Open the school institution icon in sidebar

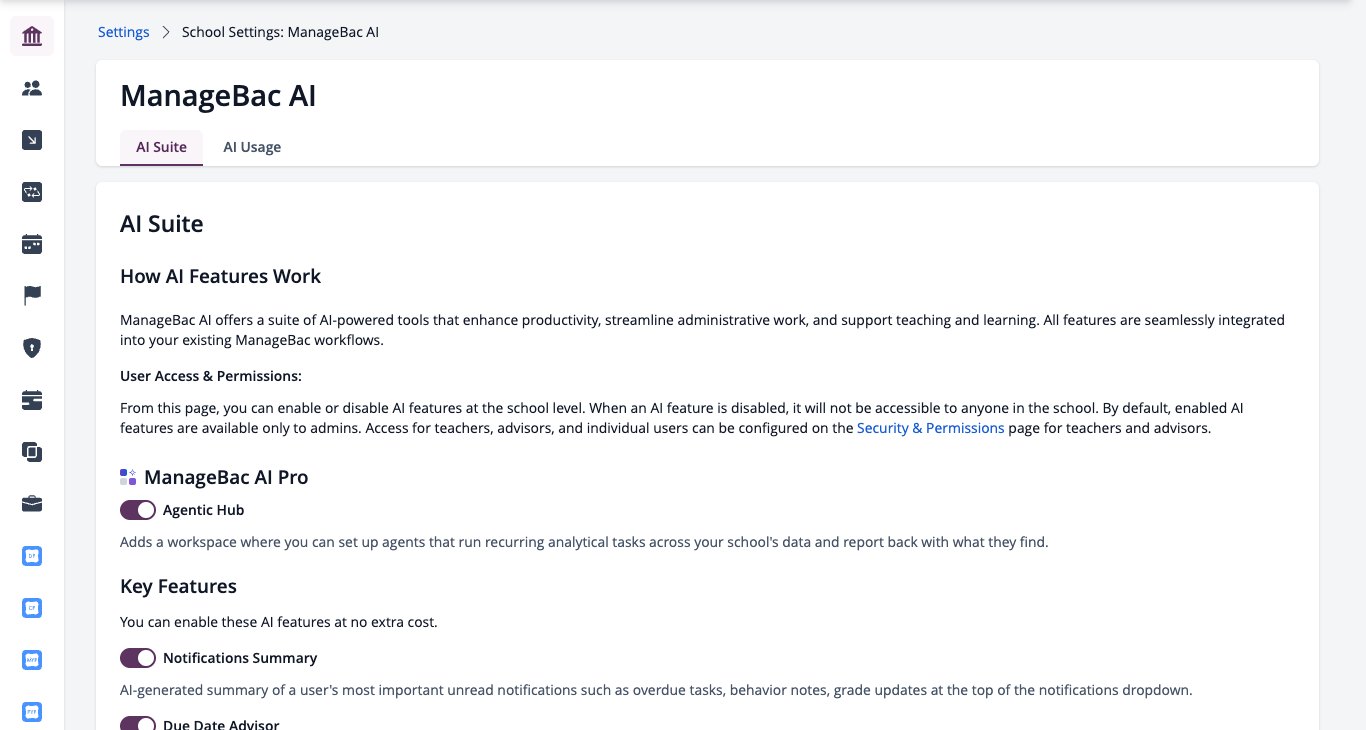(32, 37)
